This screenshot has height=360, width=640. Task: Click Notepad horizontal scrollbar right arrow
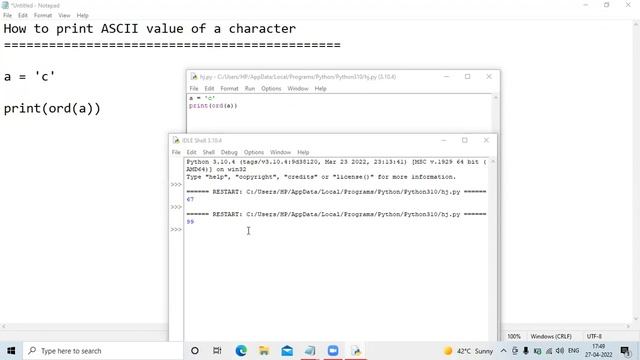pos(629,326)
